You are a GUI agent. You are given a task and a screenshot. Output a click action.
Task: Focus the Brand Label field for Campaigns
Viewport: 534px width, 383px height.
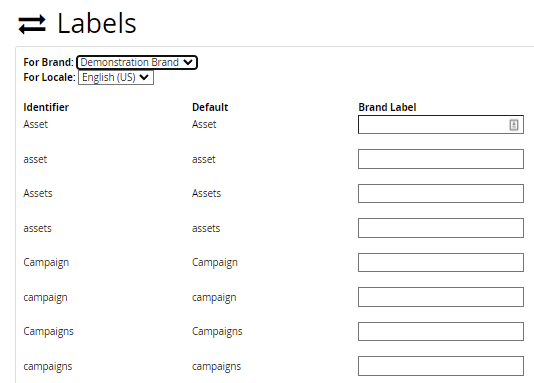tap(441, 332)
